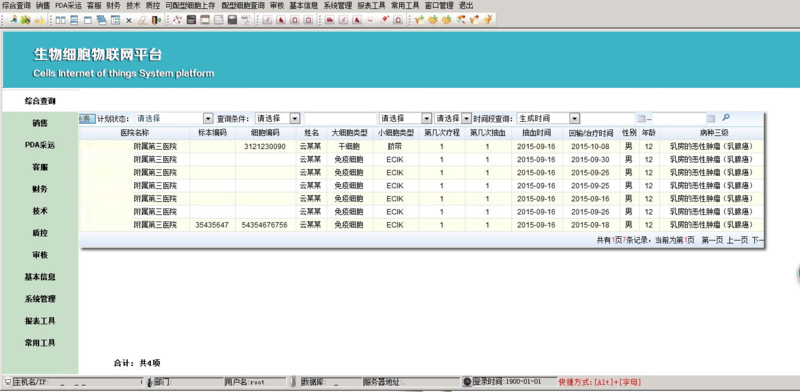Click the person icon at the toolbar start
Screen dimensions: 800x392
click(14, 20)
